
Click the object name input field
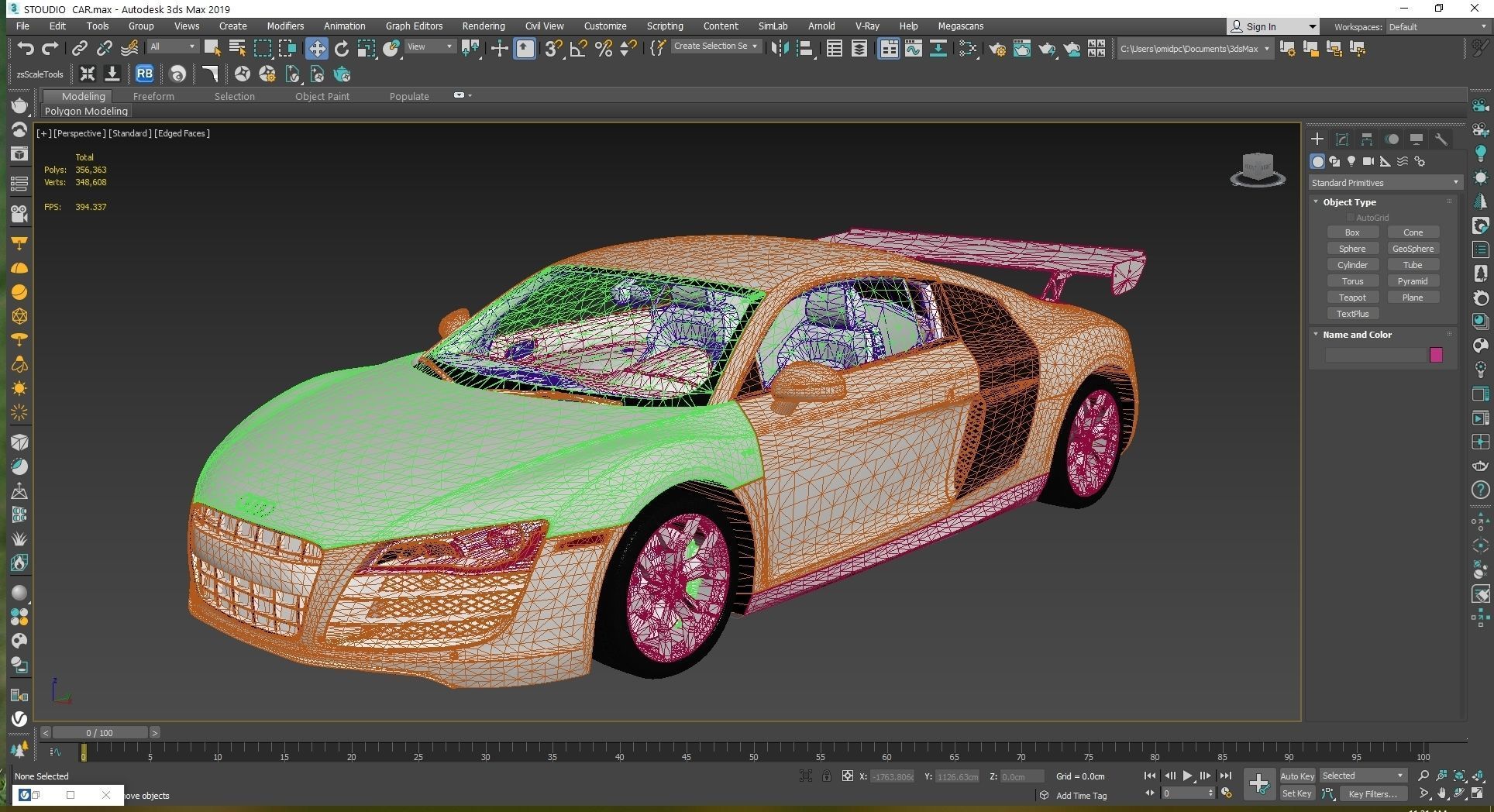[x=1375, y=355]
